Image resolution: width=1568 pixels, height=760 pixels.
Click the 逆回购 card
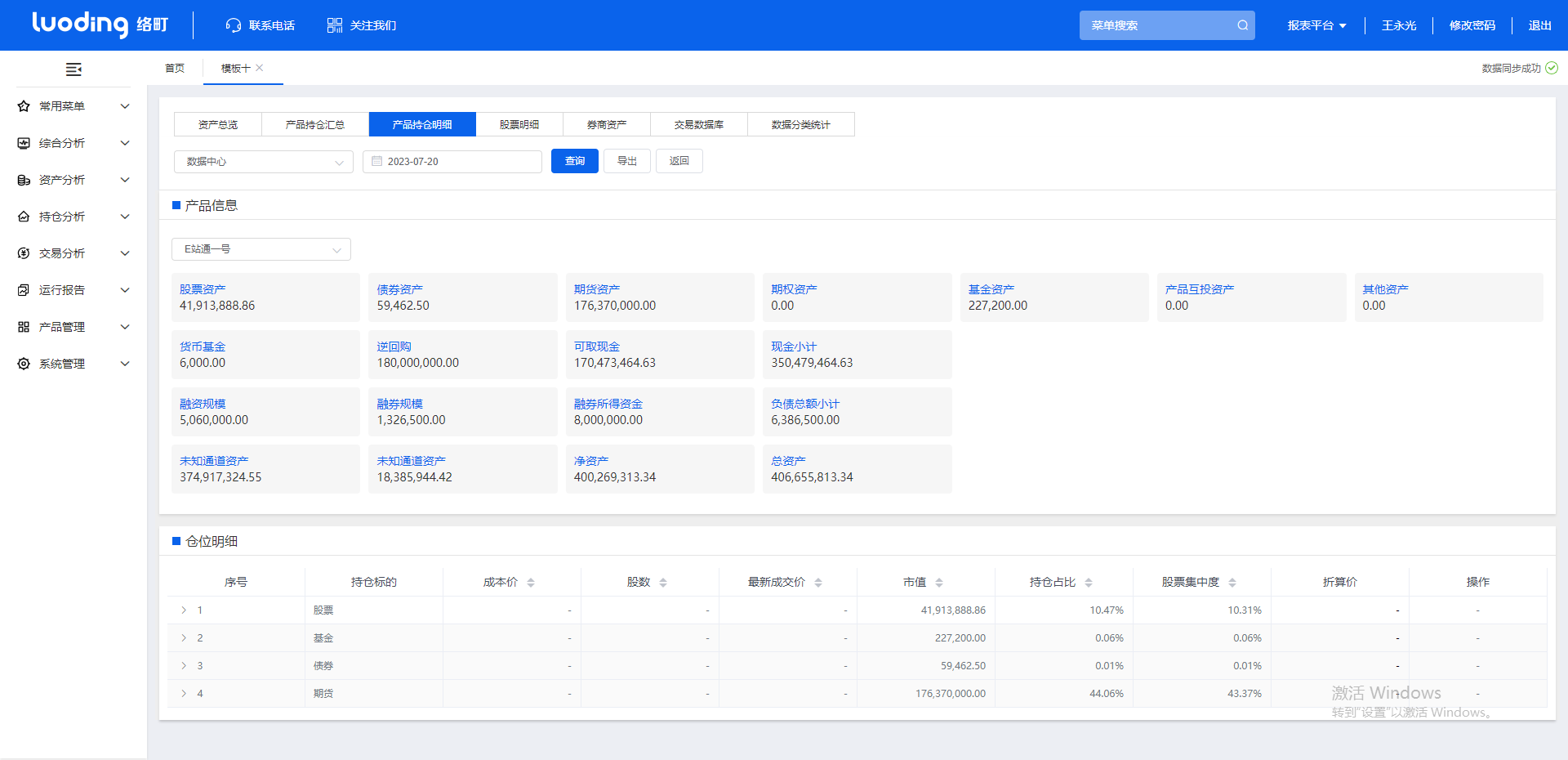463,355
